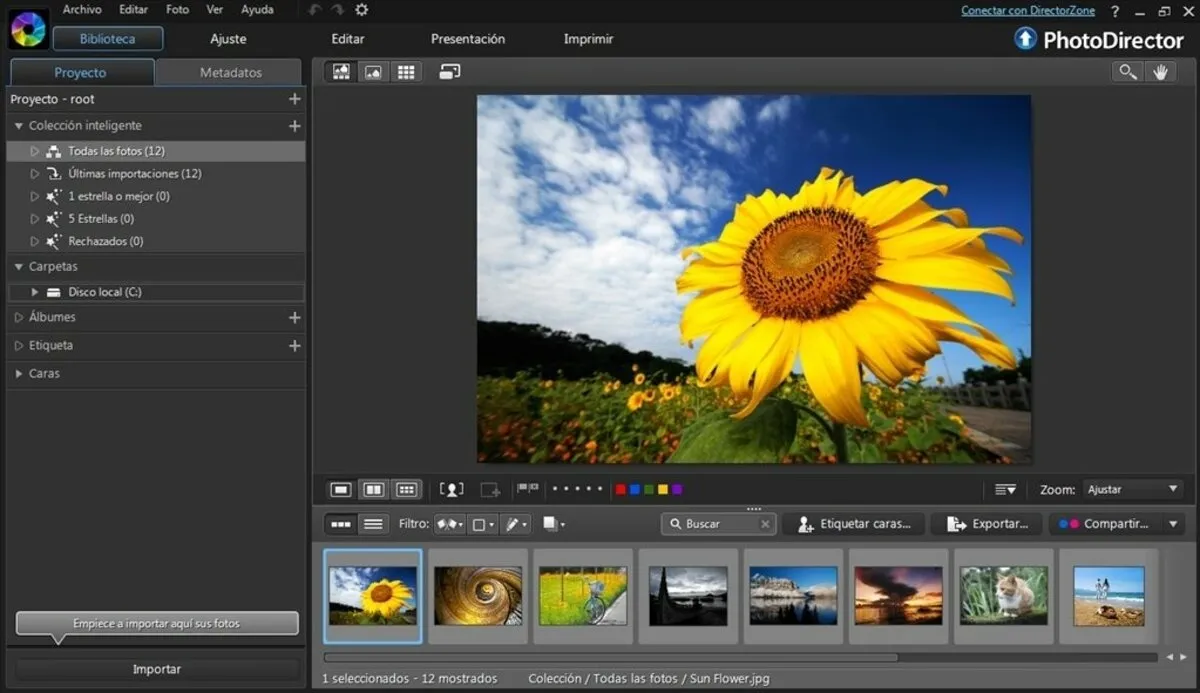Click the Importar button
The height and width of the screenshot is (693, 1200).
tap(156, 668)
